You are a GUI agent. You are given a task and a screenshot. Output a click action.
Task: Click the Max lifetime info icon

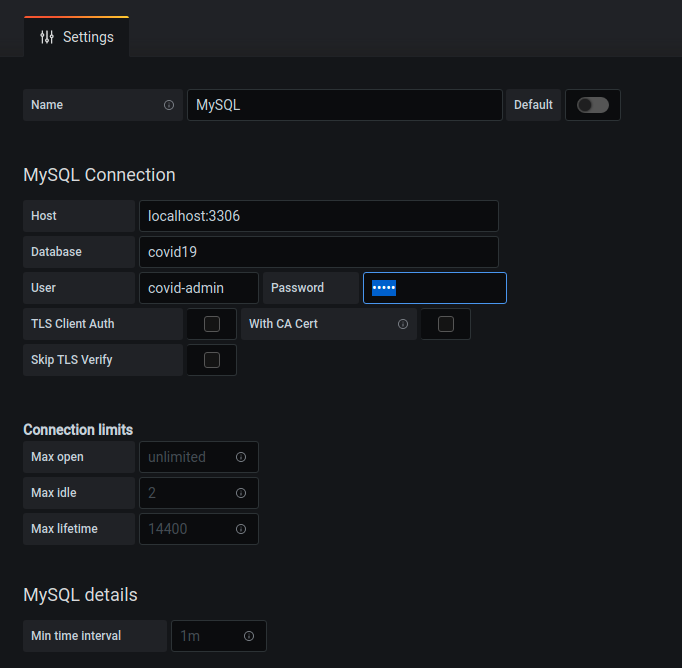(241, 529)
